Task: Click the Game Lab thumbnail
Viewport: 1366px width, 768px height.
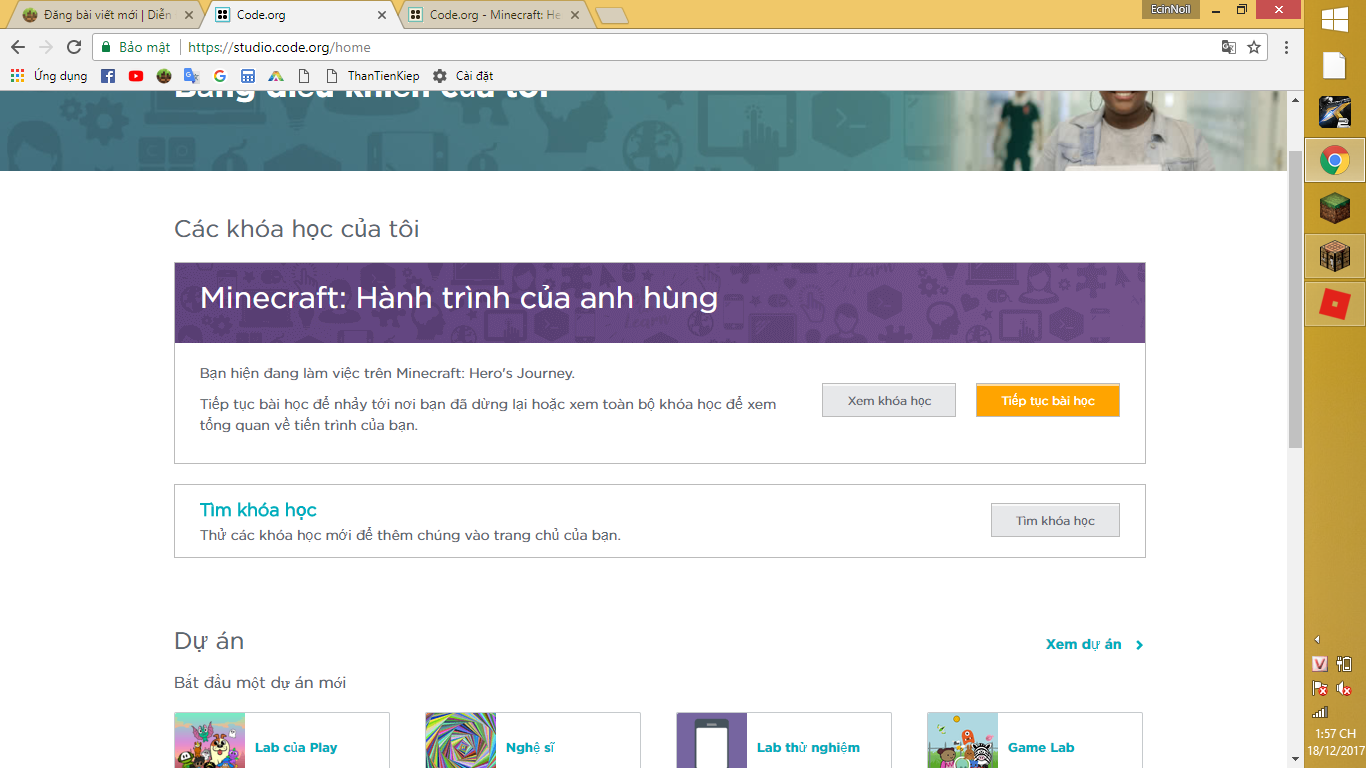Action: 963,741
